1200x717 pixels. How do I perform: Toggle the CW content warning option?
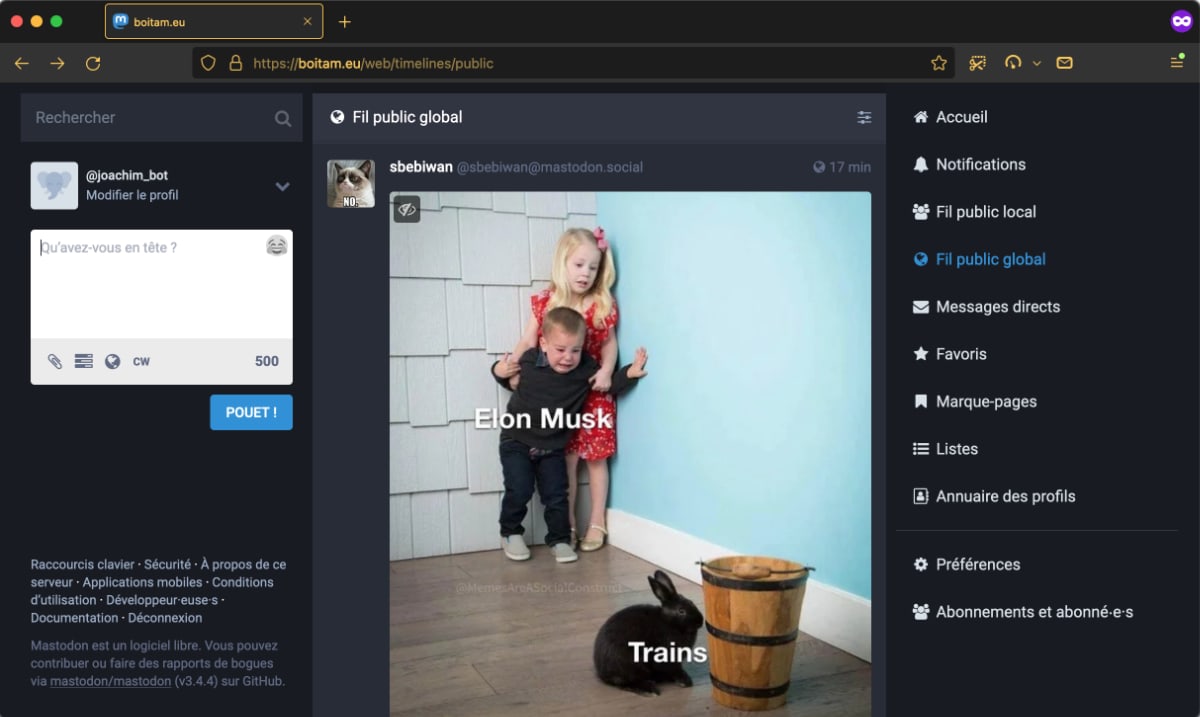(139, 361)
